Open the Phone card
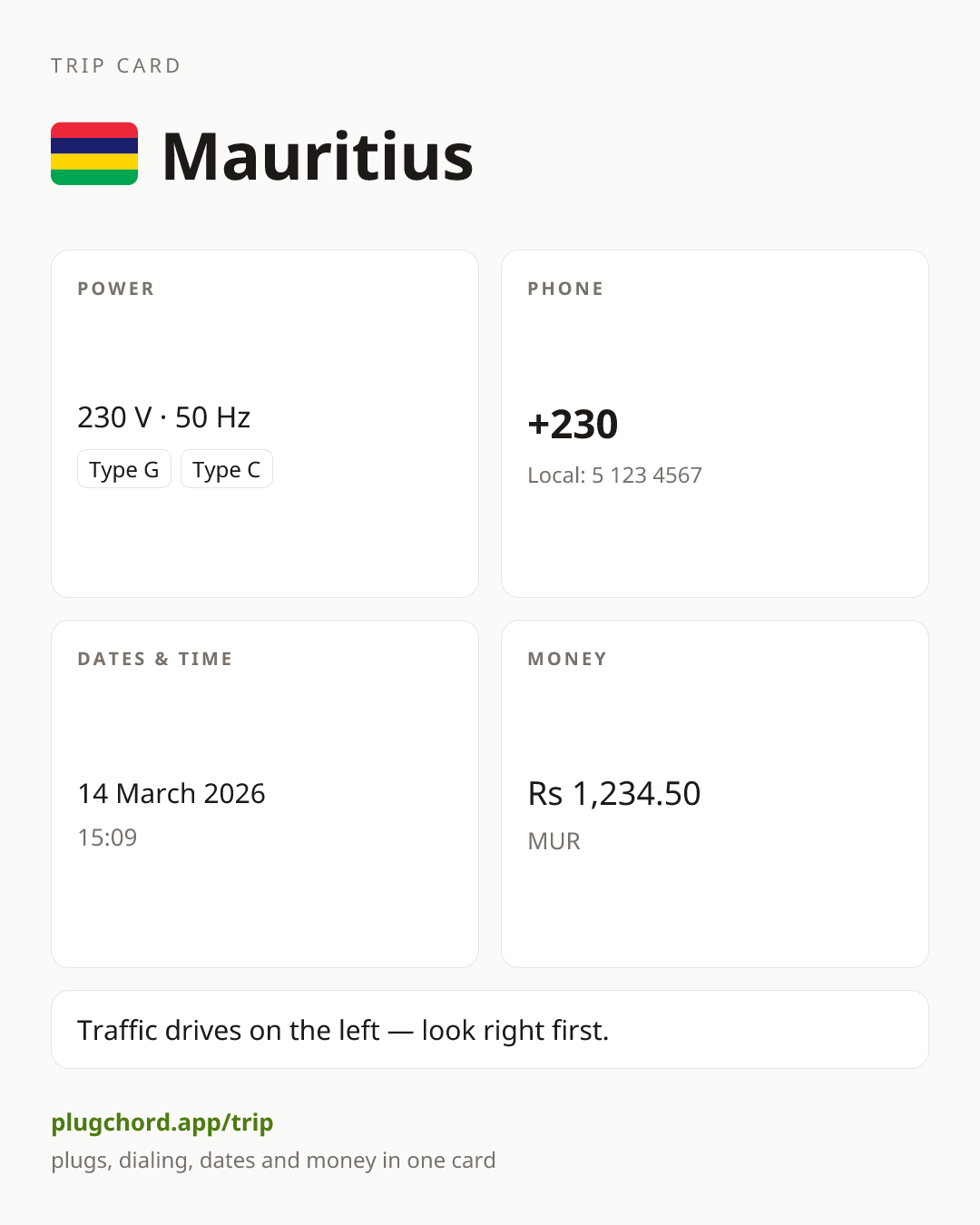 715,424
